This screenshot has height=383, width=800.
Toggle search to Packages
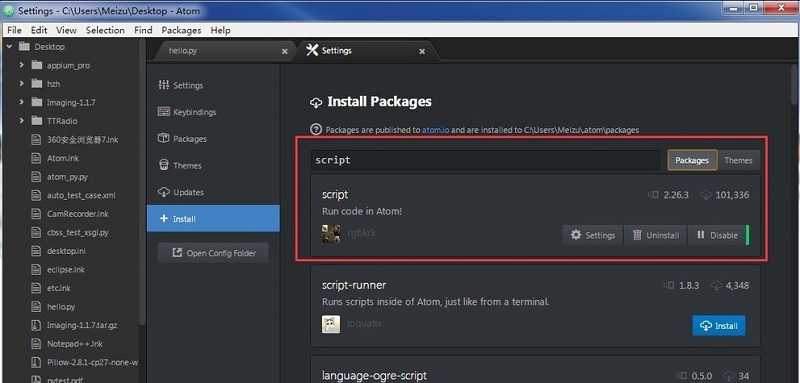(x=692, y=160)
